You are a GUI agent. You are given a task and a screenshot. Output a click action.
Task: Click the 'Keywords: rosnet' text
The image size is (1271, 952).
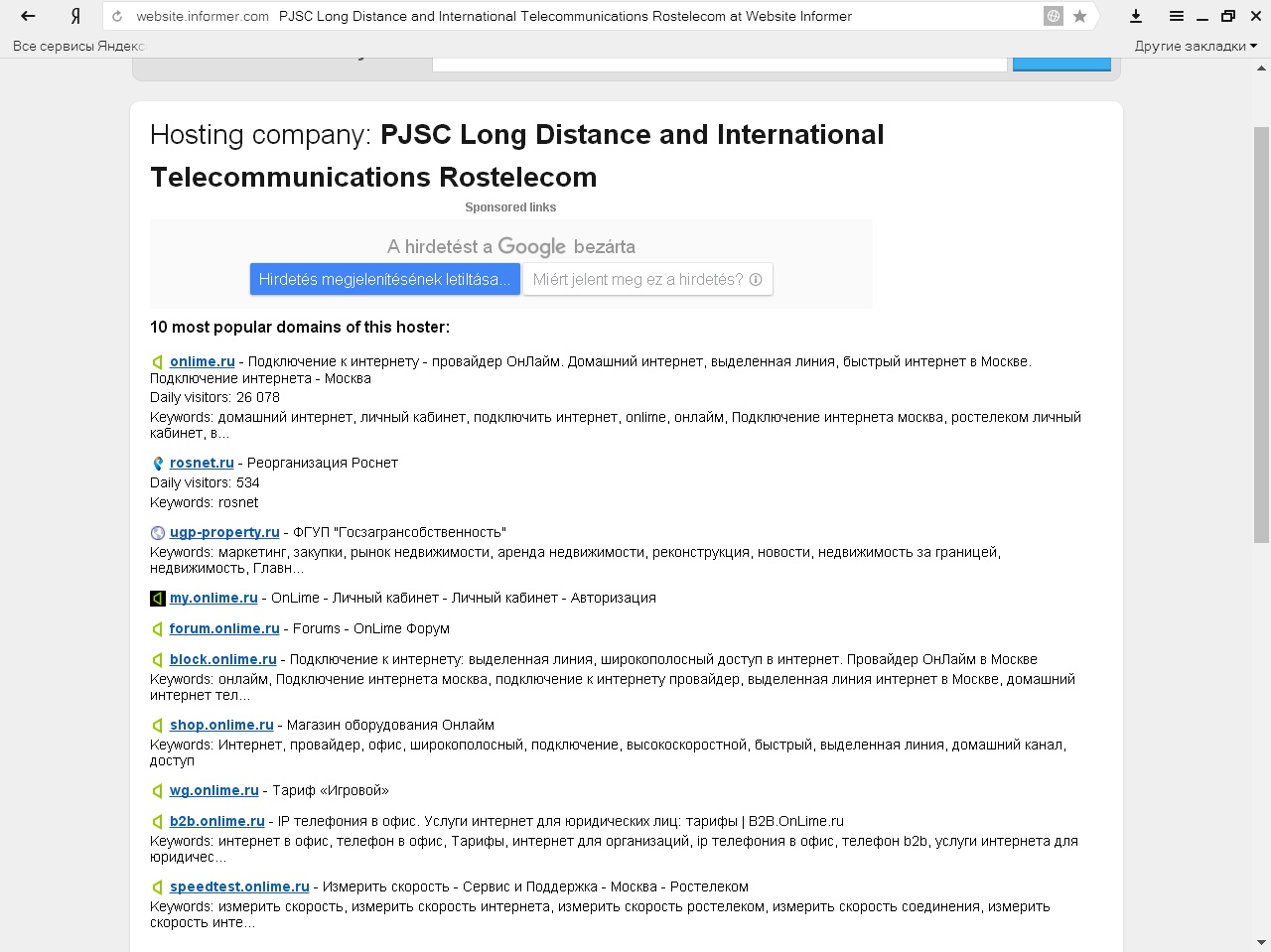pos(204,502)
